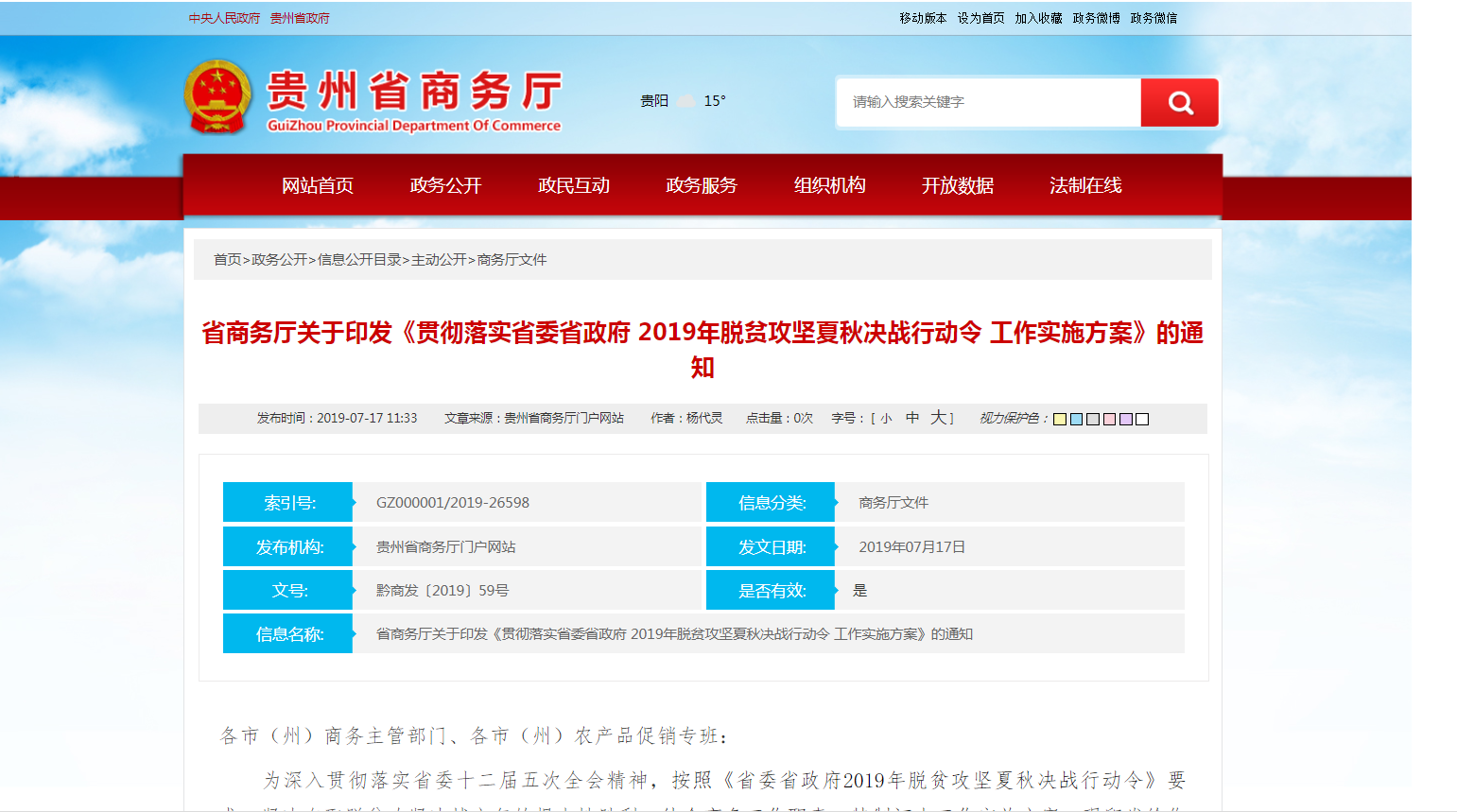Click the 政务微博 link in top bar

click(1096, 18)
